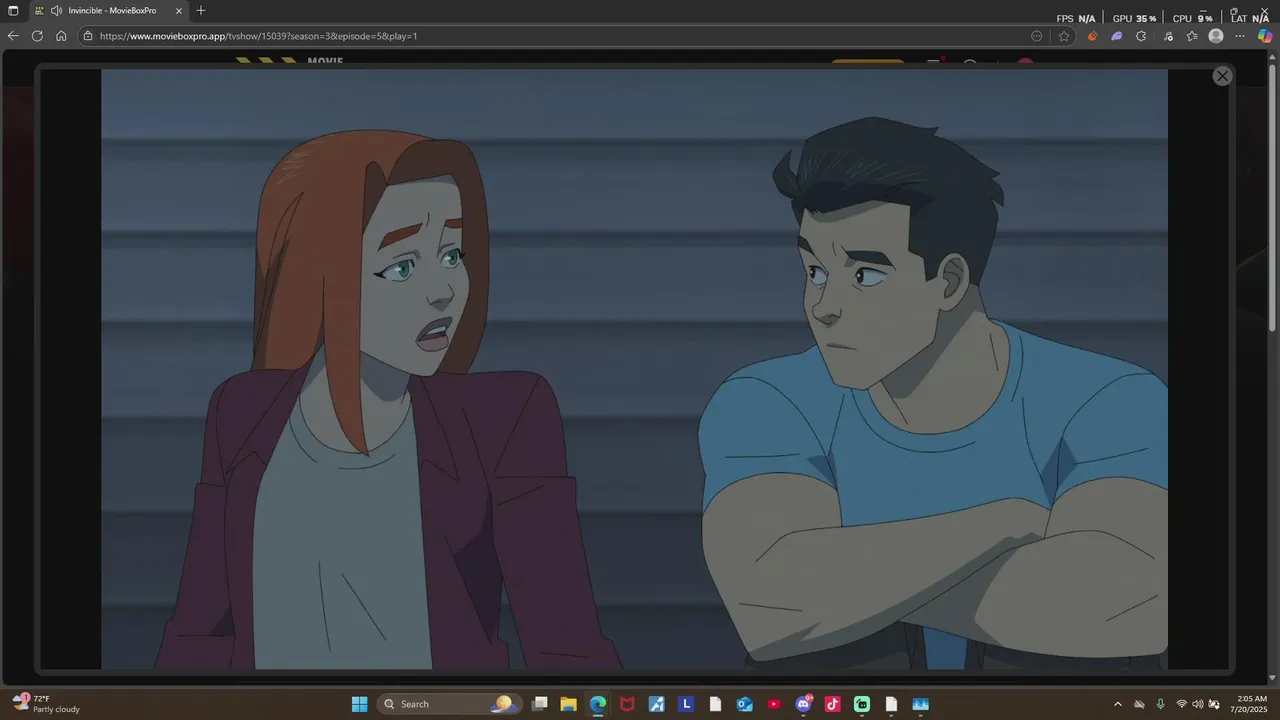Open the media music-note control icon
Viewport: 1280px width, 720px height.
pos(1168,36)
